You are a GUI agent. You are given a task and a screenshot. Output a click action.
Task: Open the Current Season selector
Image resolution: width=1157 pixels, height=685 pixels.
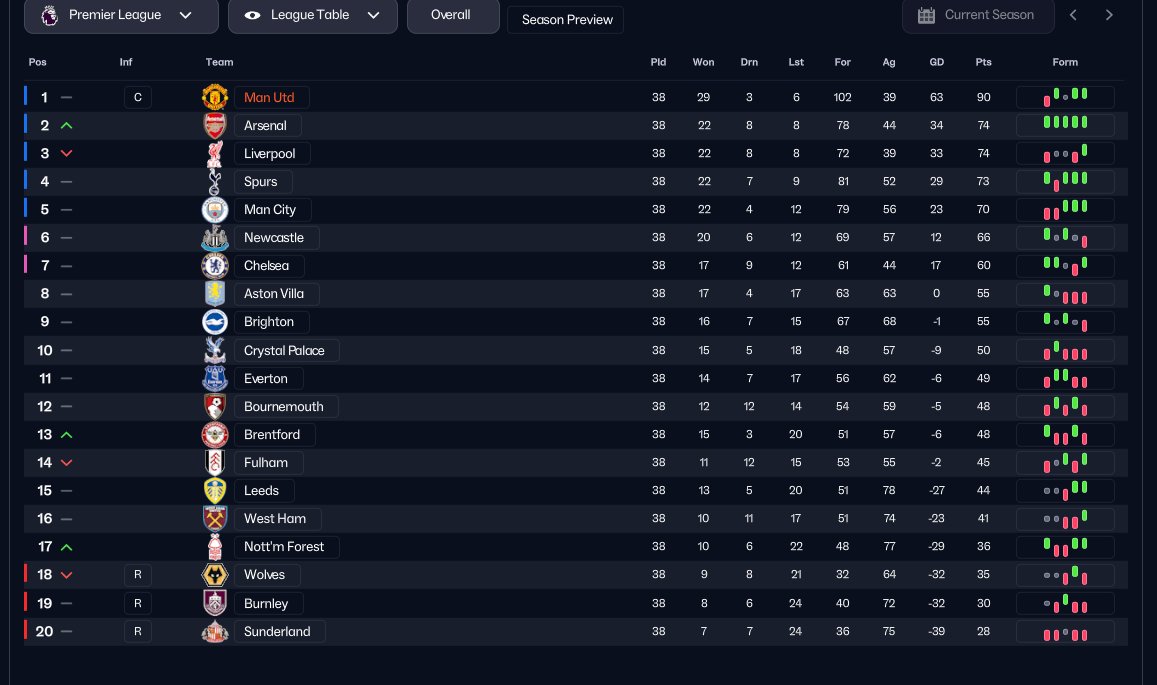978,16
